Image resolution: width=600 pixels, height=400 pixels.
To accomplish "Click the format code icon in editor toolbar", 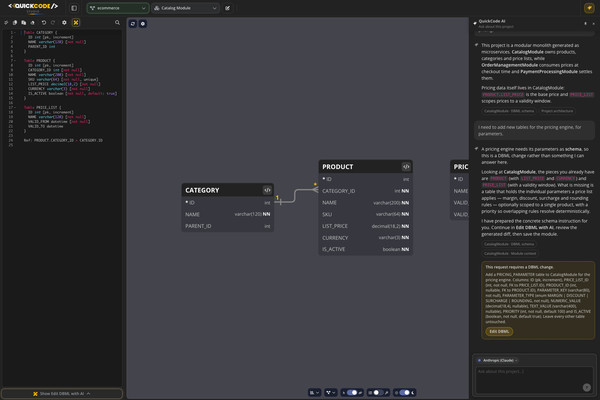I will pos(6,23).
